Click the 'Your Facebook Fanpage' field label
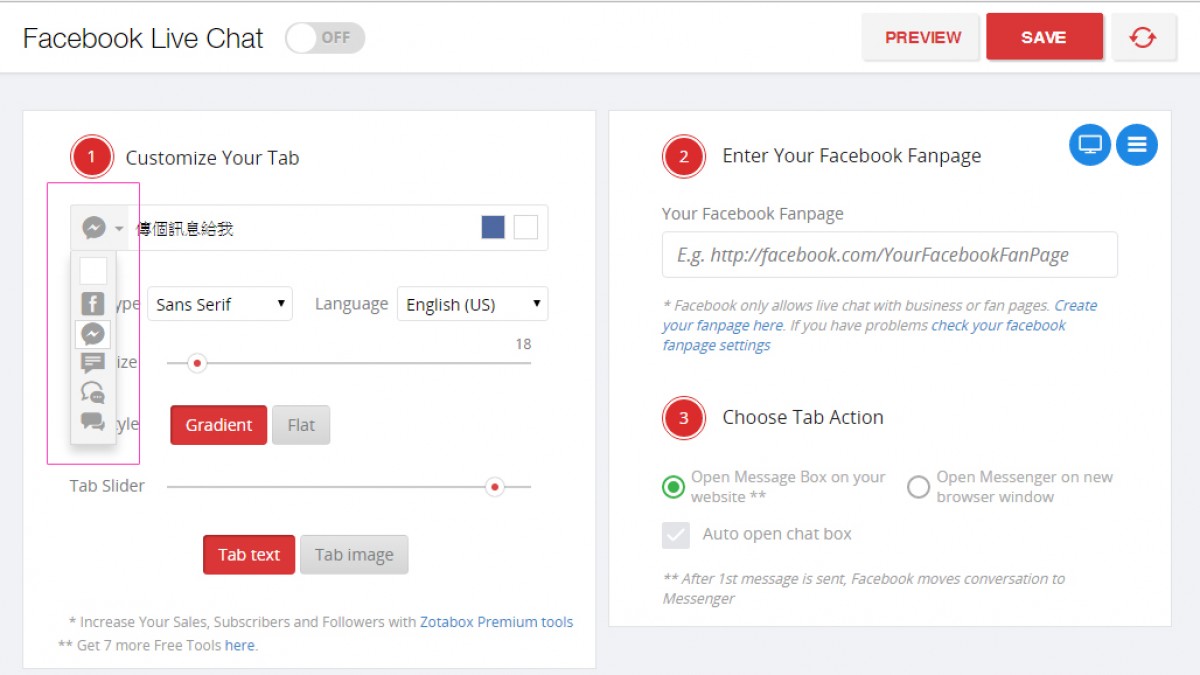Image resolution: width=1200 pixels, height=675 pixels. (753, 213)
